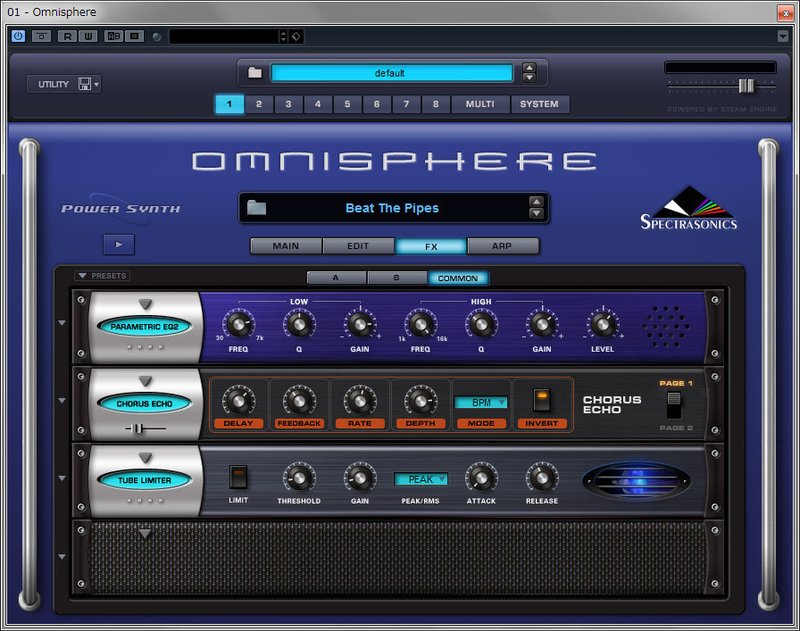Image resolution: width=800 pixels, height=631 pixels.
Task: Click the Tube Limiter THRESHOLD knob
Action: [299, 477]
